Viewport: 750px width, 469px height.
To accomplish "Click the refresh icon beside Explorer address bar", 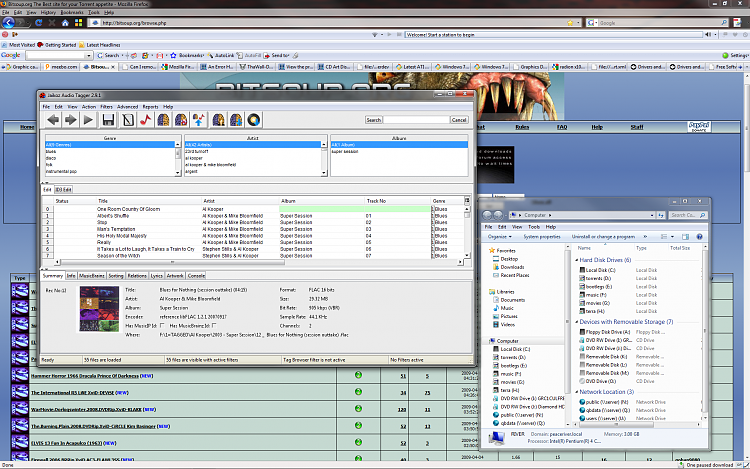I will [661, 215].
